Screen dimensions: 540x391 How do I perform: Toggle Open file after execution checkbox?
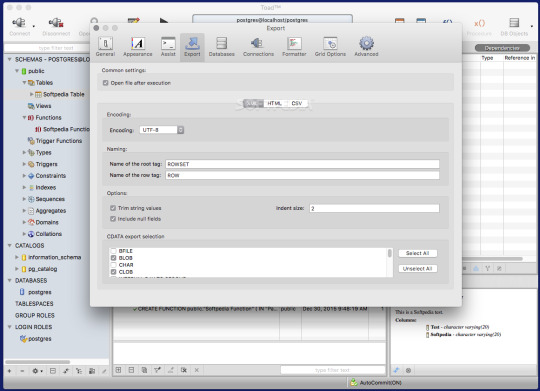point(106,83)
